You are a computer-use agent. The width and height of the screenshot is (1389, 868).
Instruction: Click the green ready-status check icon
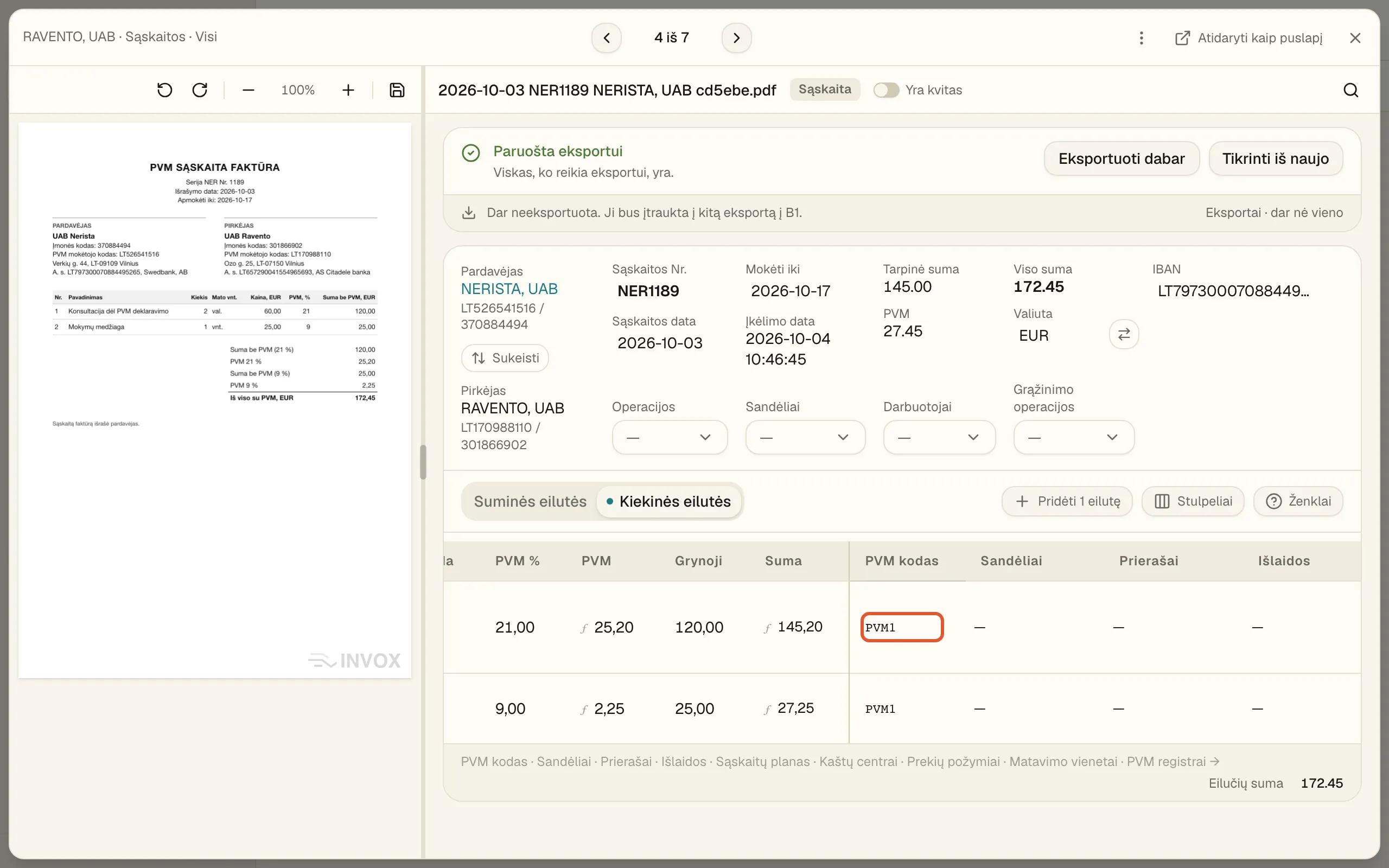pyautogui.click(x=470, y=152)
